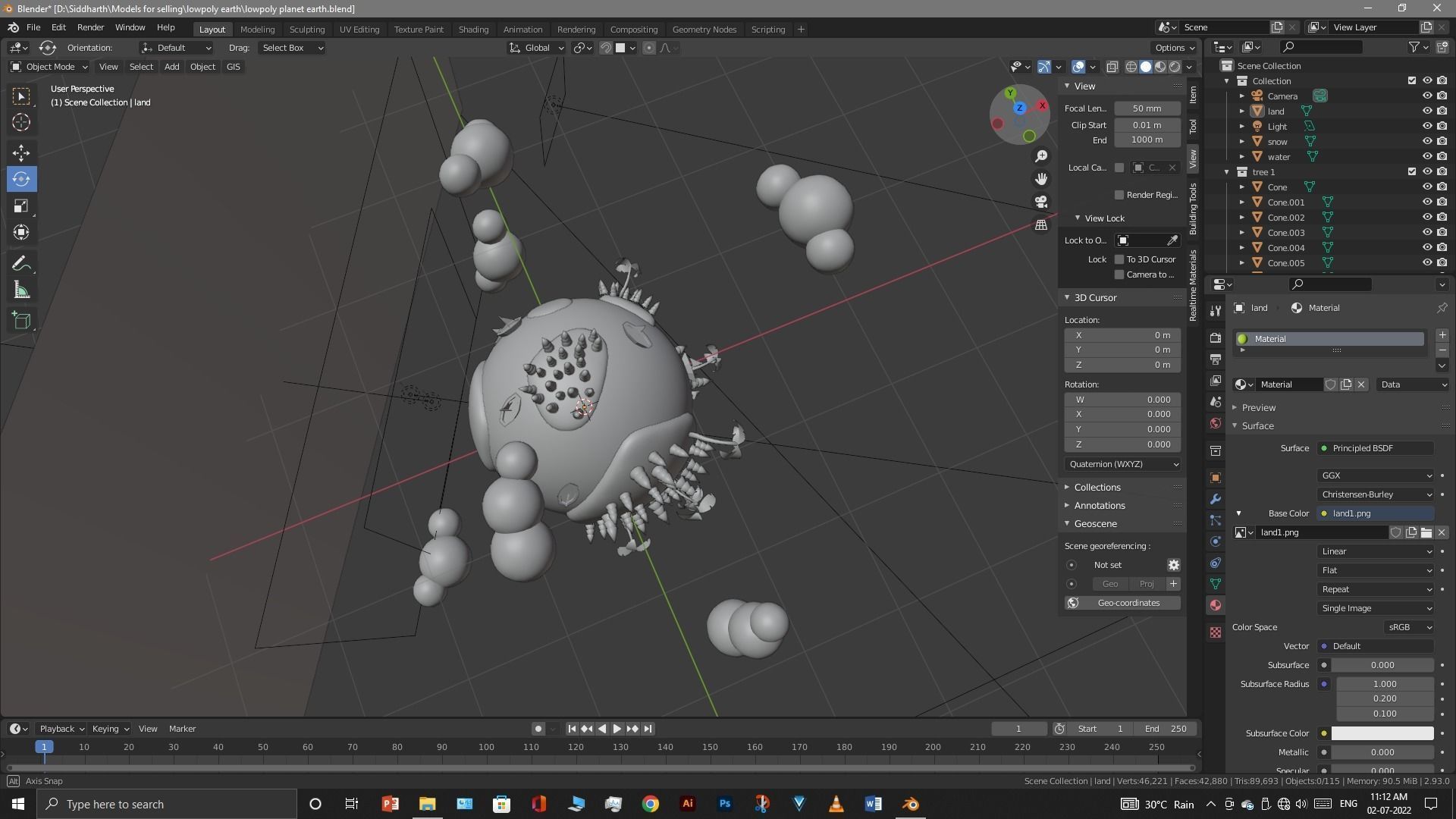Viewport: 1456px width, 819px height.
Task: Hide the land object in outliner
Action: point(1426,111)
